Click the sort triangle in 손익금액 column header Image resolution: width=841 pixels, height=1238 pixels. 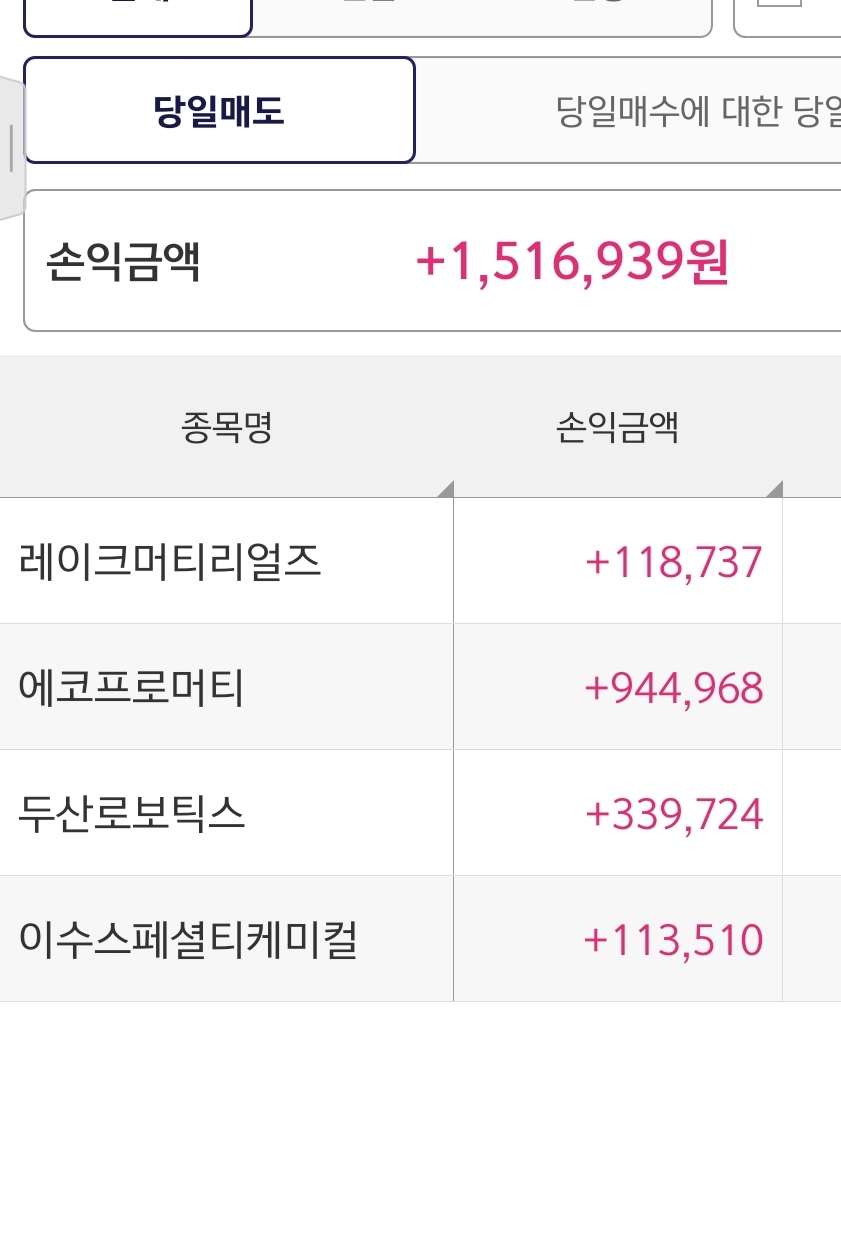click(775, 489)
